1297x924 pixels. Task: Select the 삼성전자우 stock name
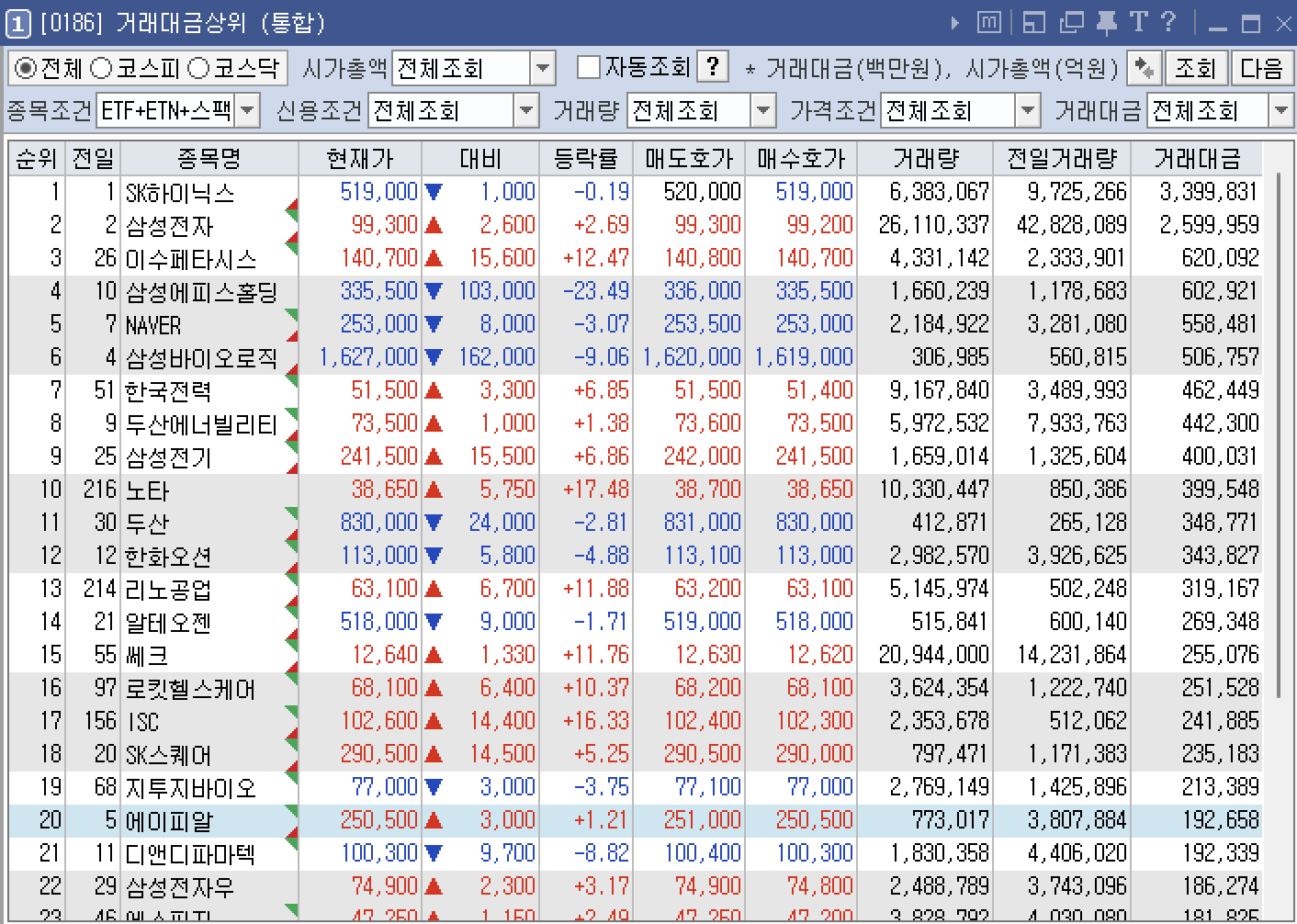pos(180,887)
